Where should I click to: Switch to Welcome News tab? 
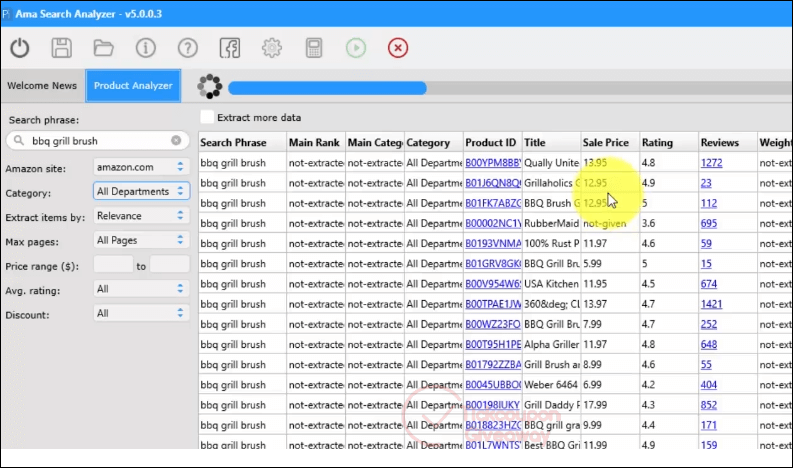pos(42,86)
